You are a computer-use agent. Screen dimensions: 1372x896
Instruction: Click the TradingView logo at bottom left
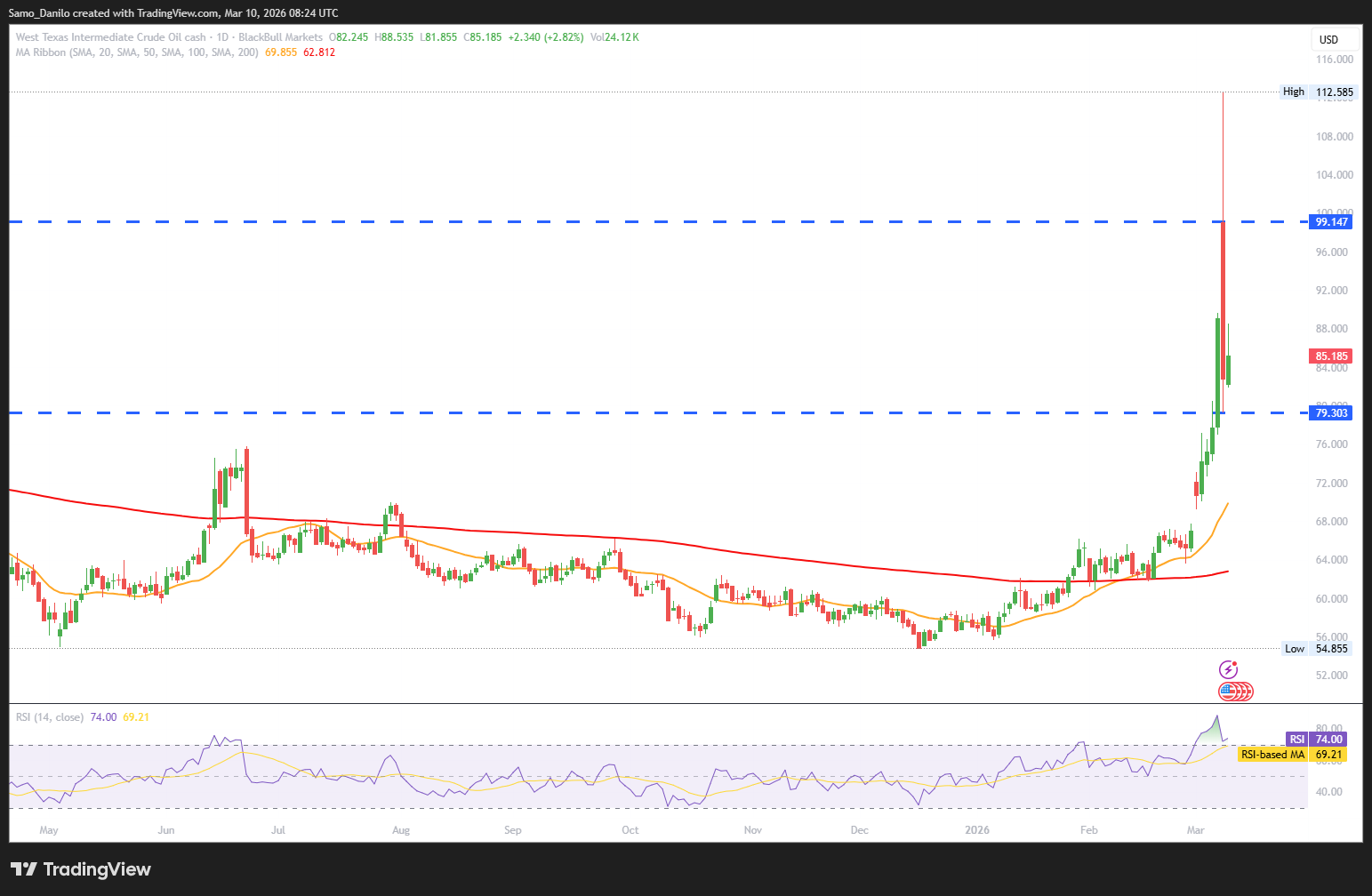click(x=81, y=869)
